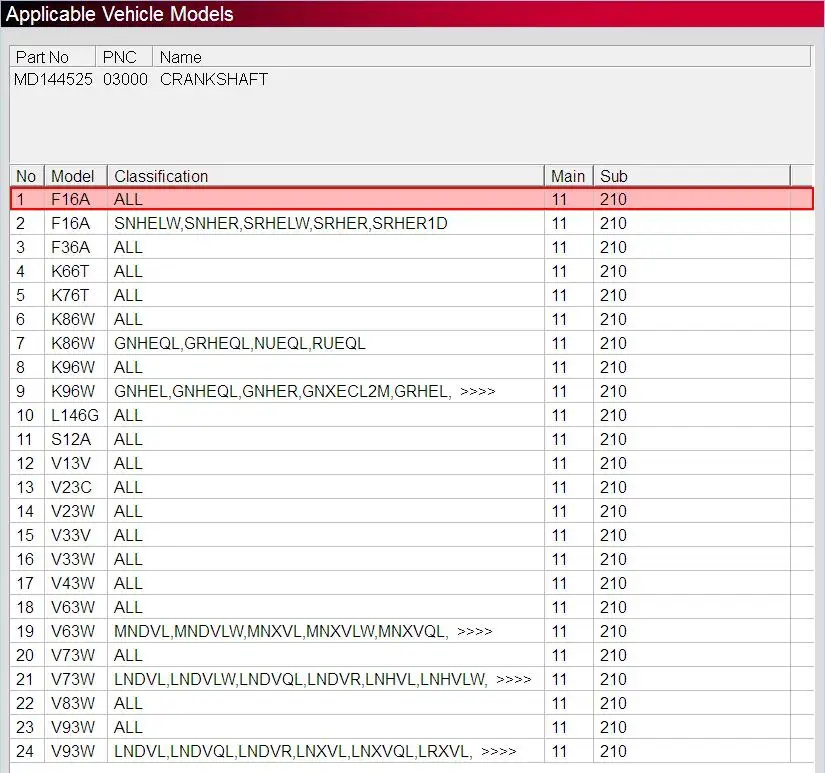Screen dimensions: 825x773
Task: Sort by the Classification column header
Action: click(326, 176)
